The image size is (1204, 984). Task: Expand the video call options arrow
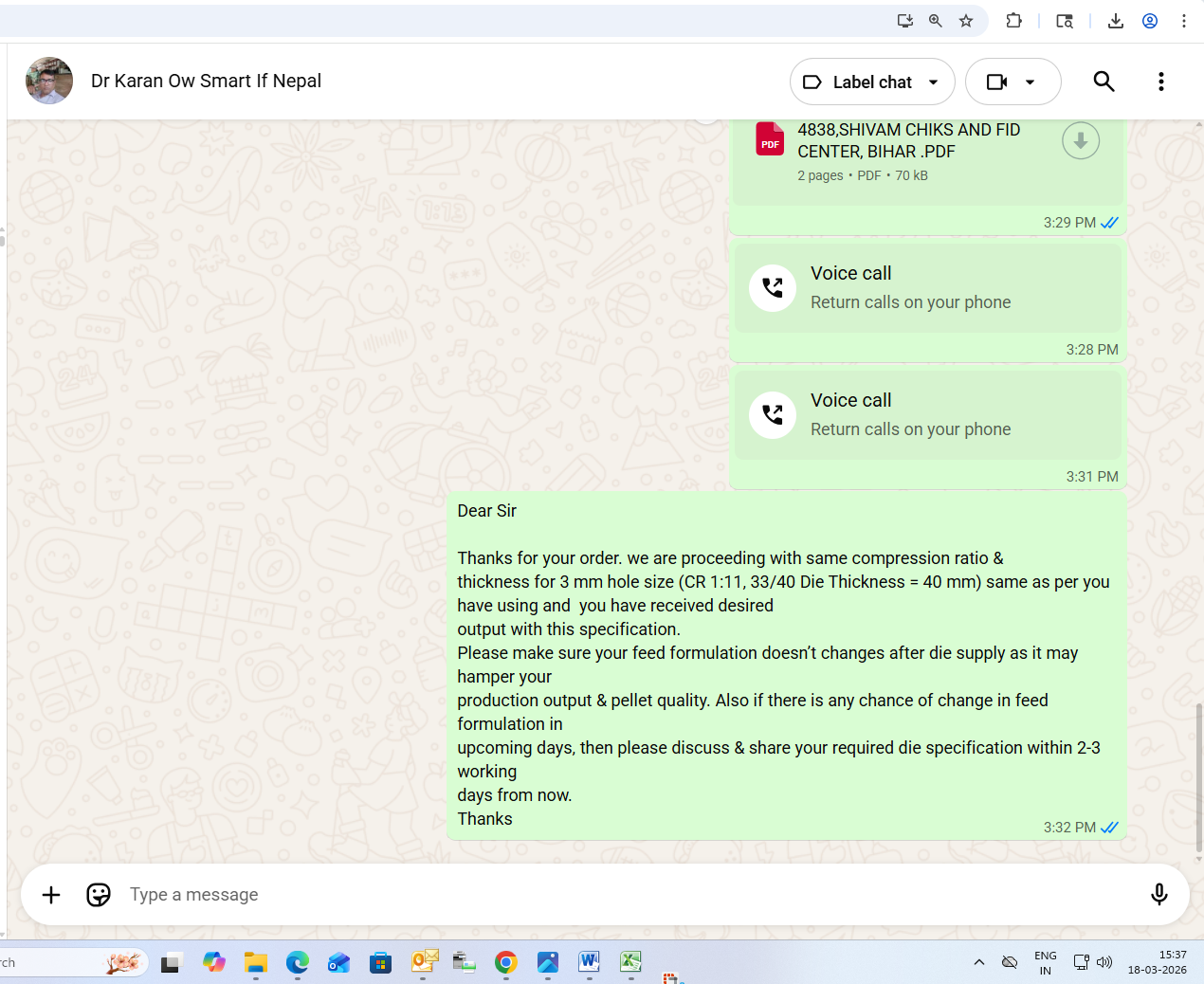(x=1031, y=82)
